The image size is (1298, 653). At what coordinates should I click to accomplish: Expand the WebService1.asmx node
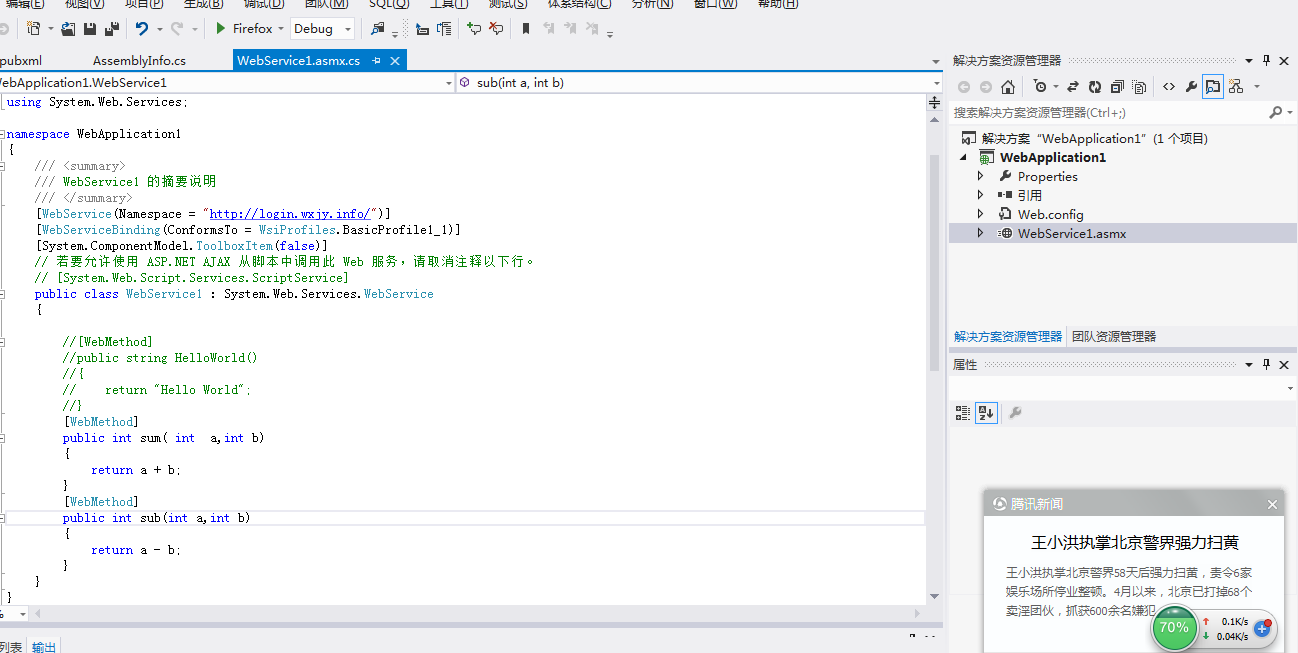(x=981, y=233)
